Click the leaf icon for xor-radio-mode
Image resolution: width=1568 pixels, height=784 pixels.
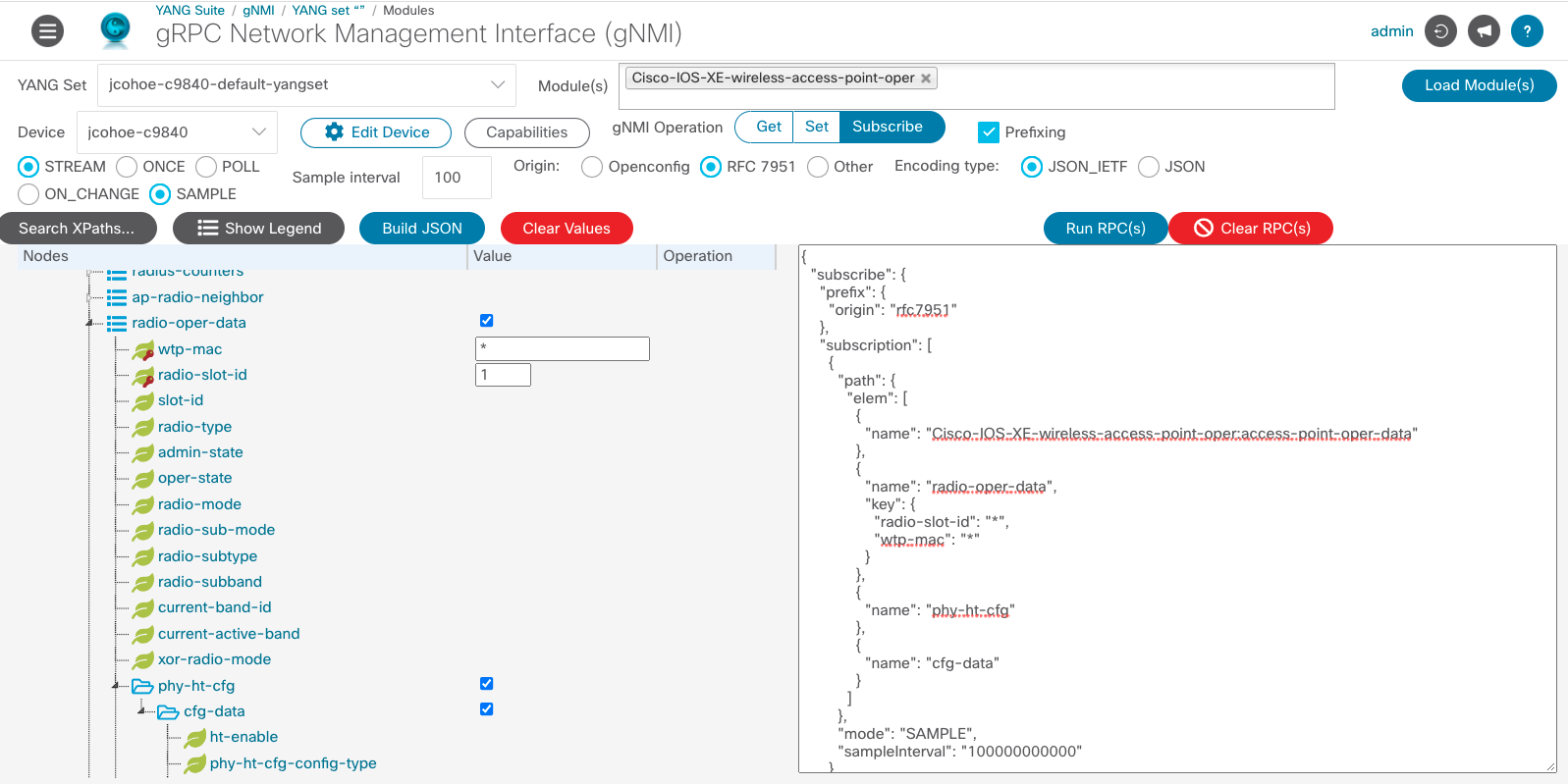point(143,660)
